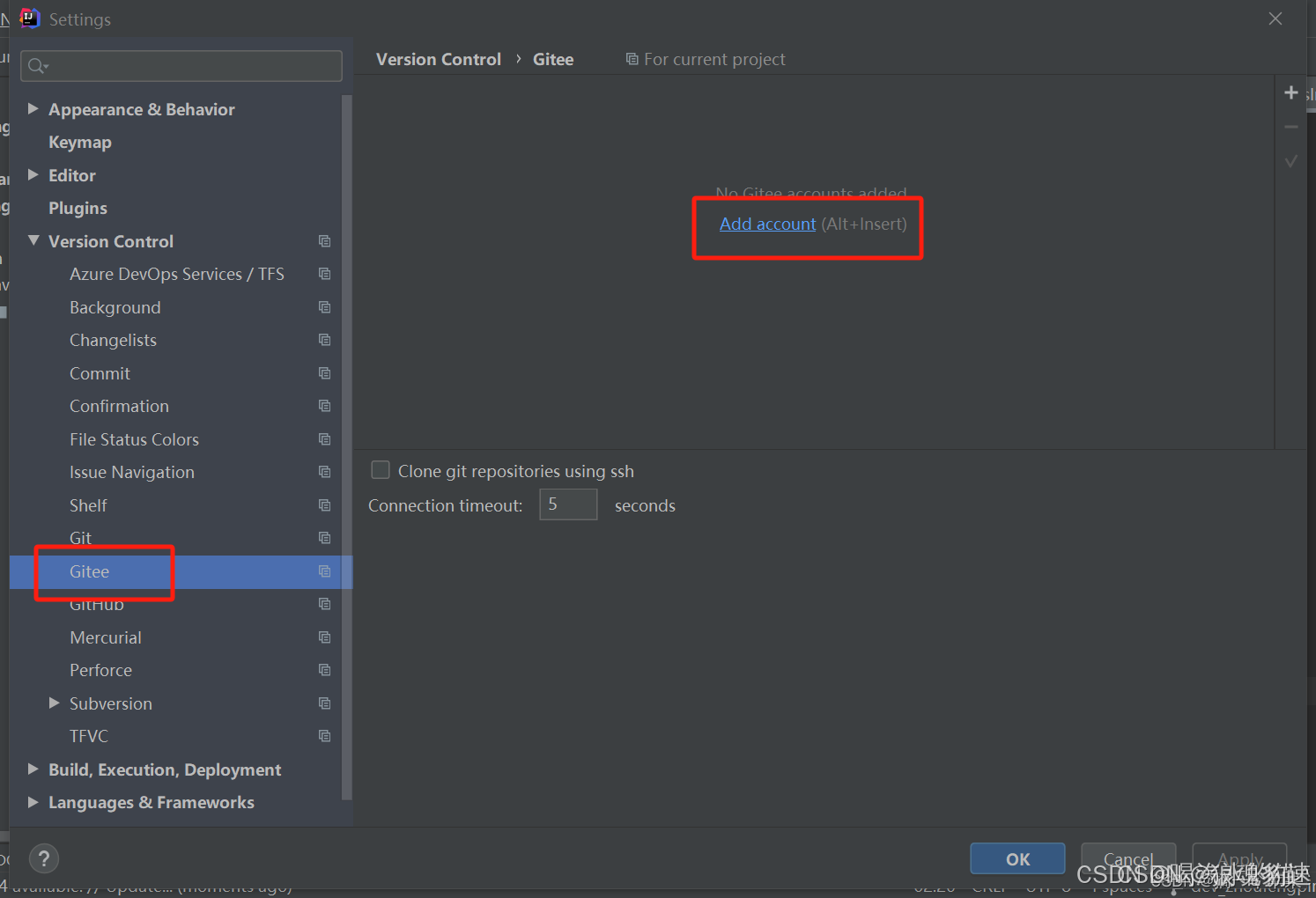Expand the Editor section

[x=33, y=175]
